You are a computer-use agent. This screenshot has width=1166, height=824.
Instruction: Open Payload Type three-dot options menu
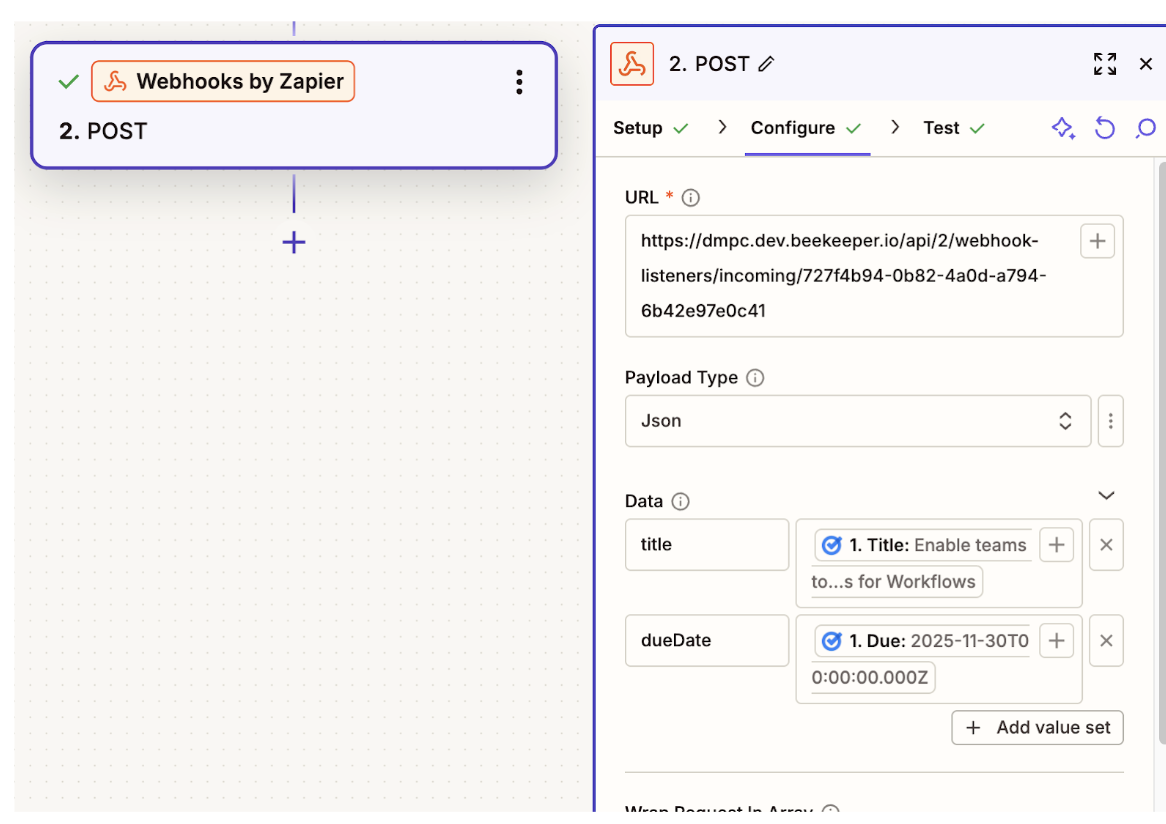click(1110, 421)
